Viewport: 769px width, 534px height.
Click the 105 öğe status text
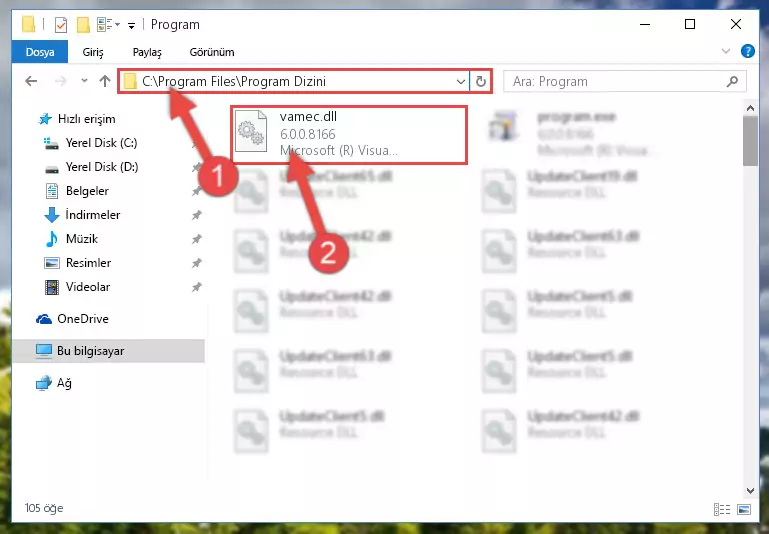pyautogui.click(x=44, y=508)
